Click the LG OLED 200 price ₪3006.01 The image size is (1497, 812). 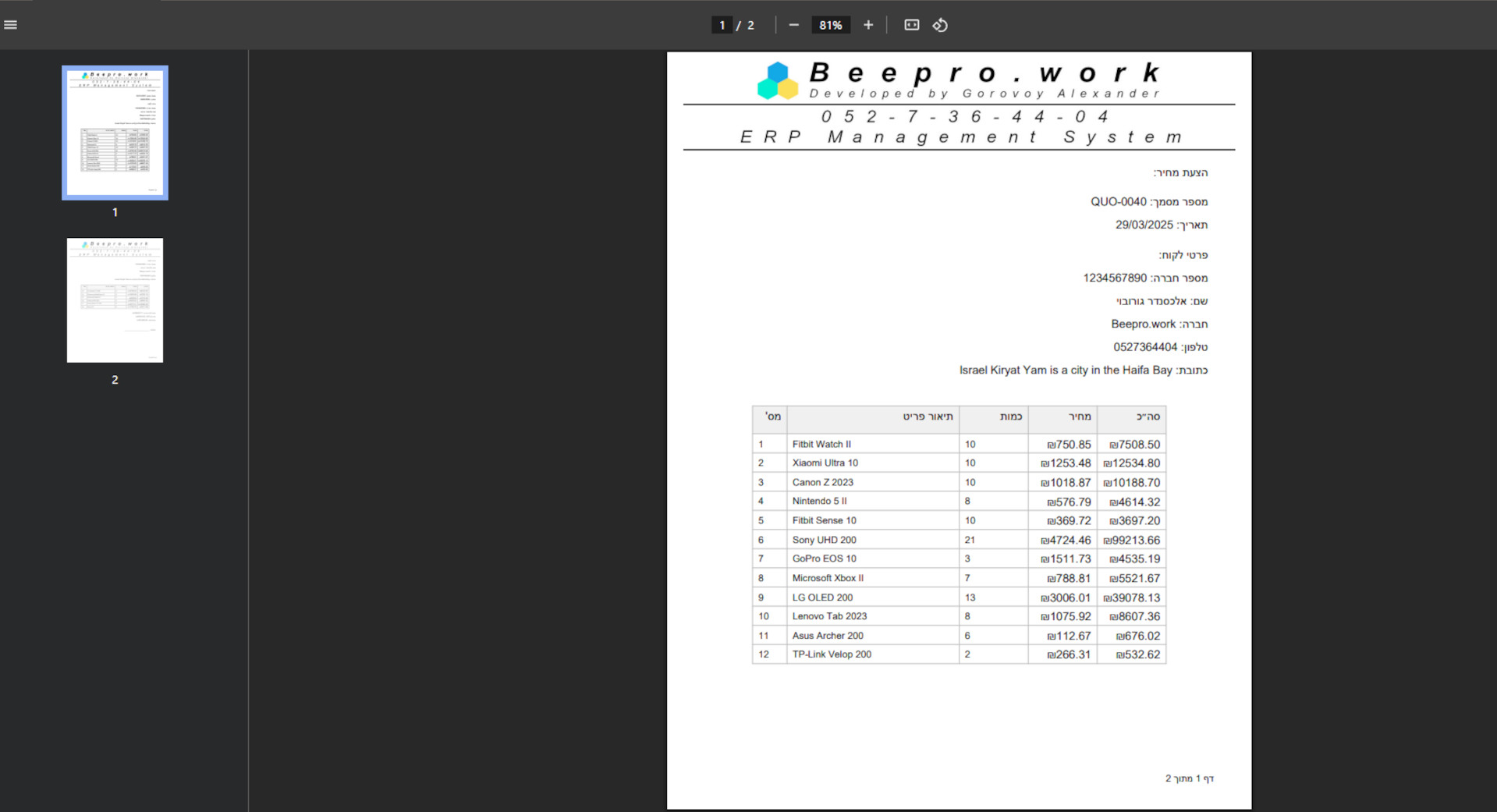[1066, 597]
